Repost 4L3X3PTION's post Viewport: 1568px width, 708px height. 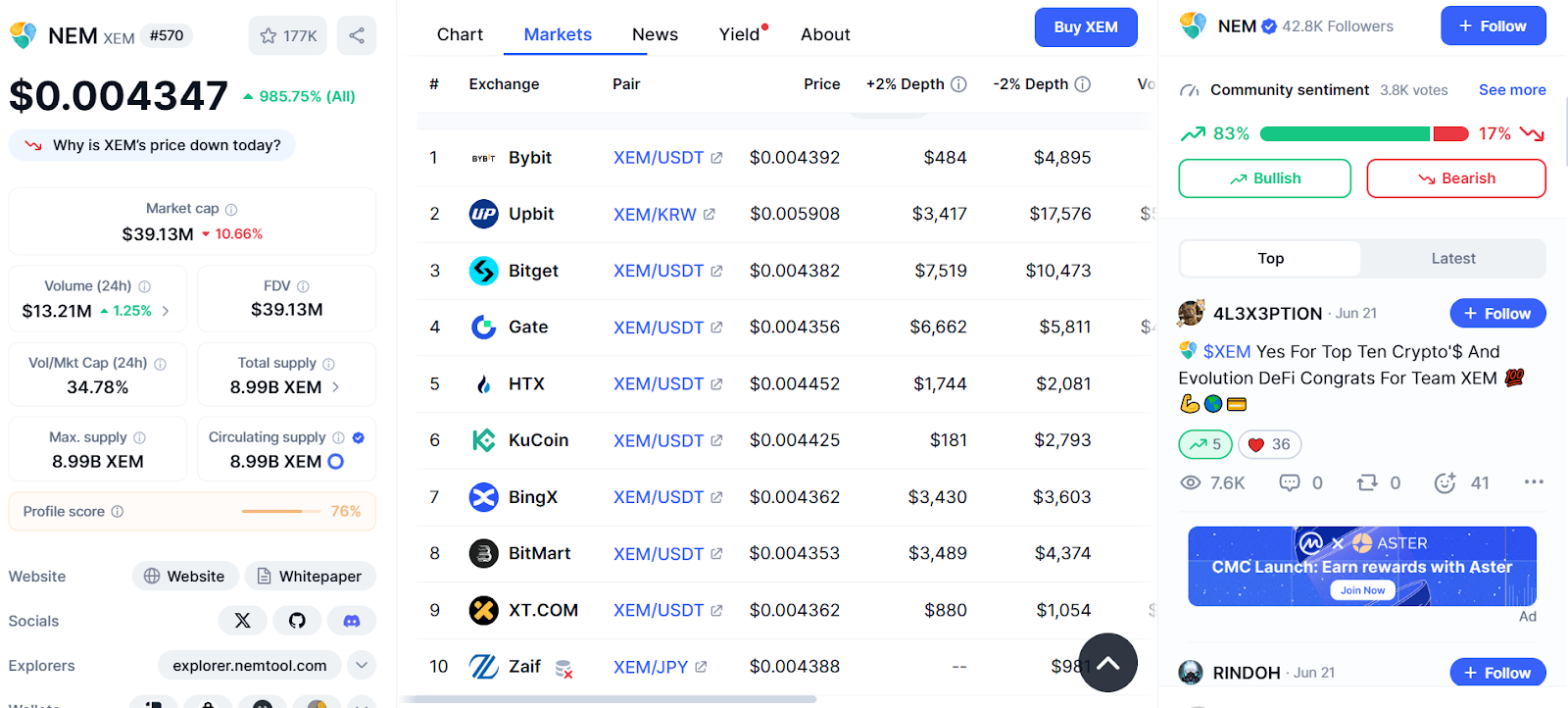tap(1367, 482)
